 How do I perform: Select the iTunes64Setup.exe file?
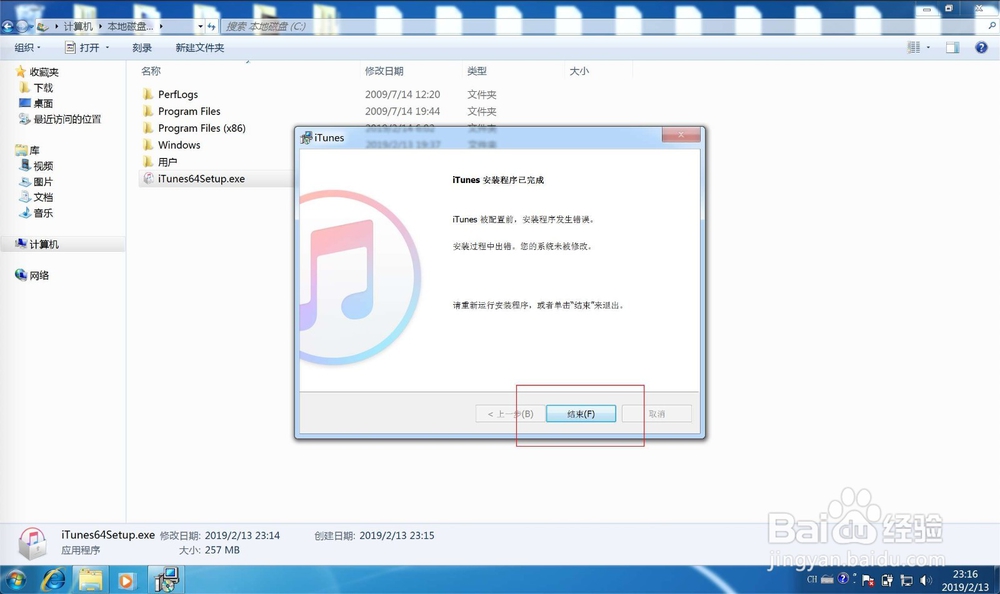point(202,179)
